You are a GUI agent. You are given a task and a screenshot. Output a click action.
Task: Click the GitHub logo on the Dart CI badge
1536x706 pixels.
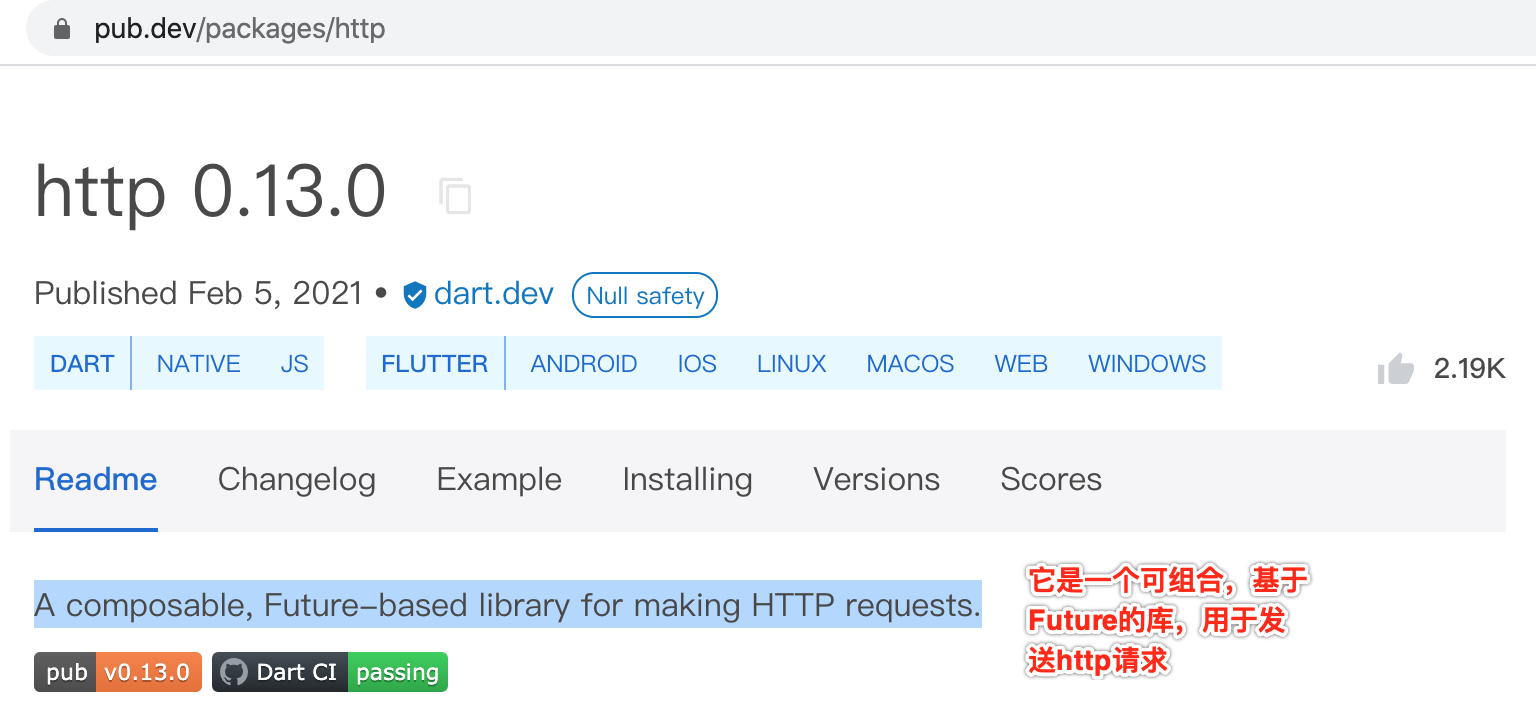[x=235, y=672]
